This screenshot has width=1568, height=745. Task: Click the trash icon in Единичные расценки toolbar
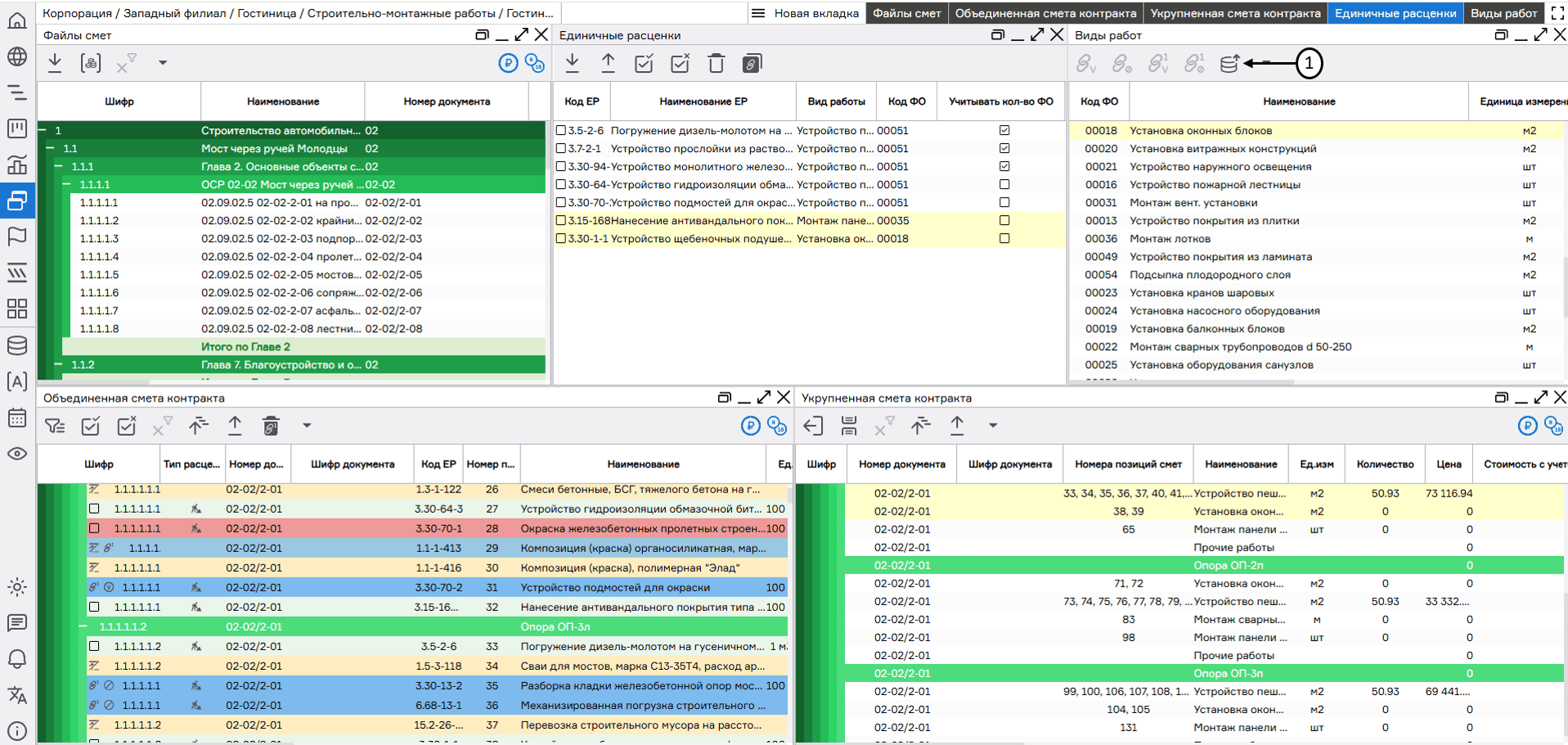(x=716, y=64)
